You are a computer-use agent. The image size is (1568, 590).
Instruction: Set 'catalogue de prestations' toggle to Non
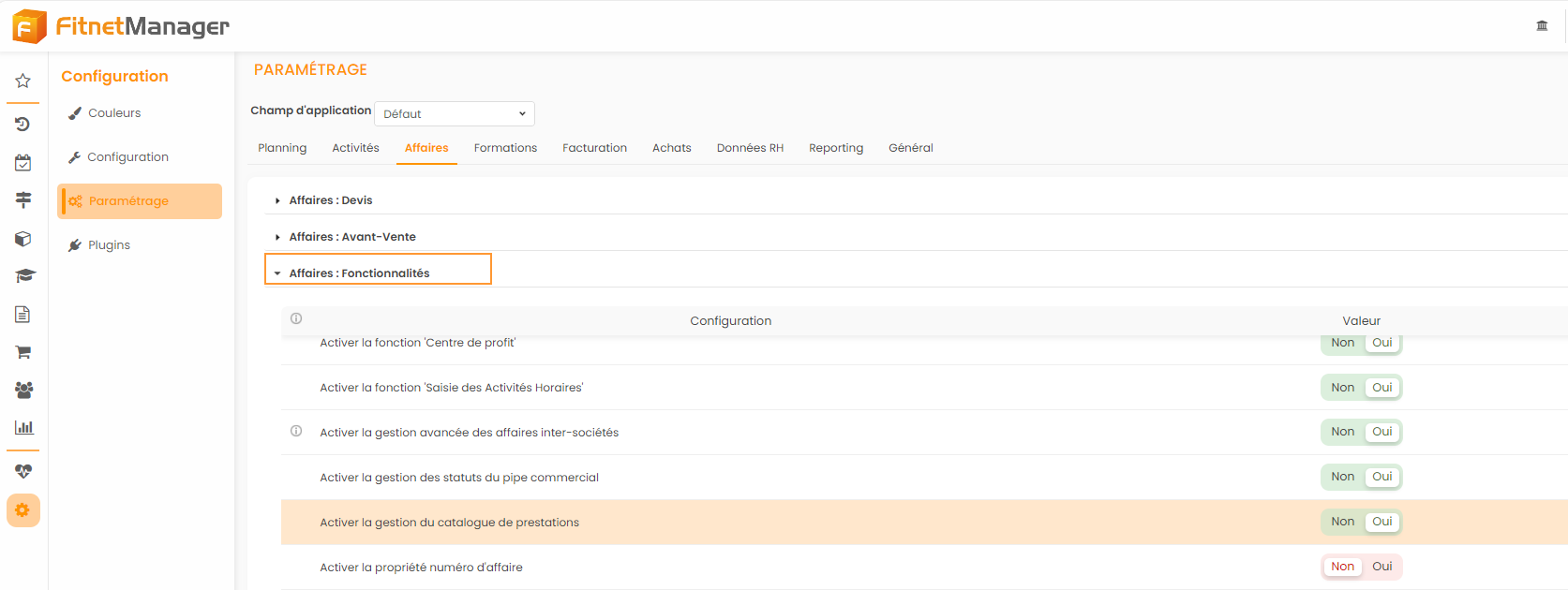click(x=1342, y=522)
